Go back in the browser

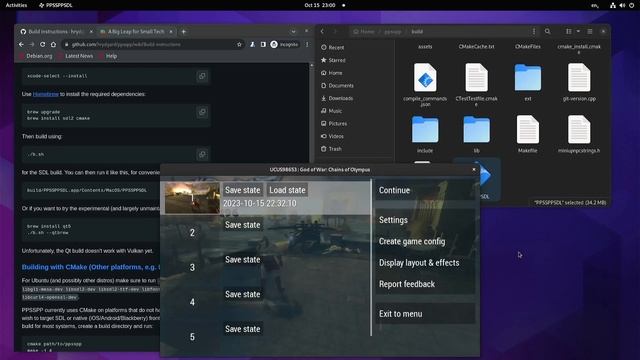point(22,44)
